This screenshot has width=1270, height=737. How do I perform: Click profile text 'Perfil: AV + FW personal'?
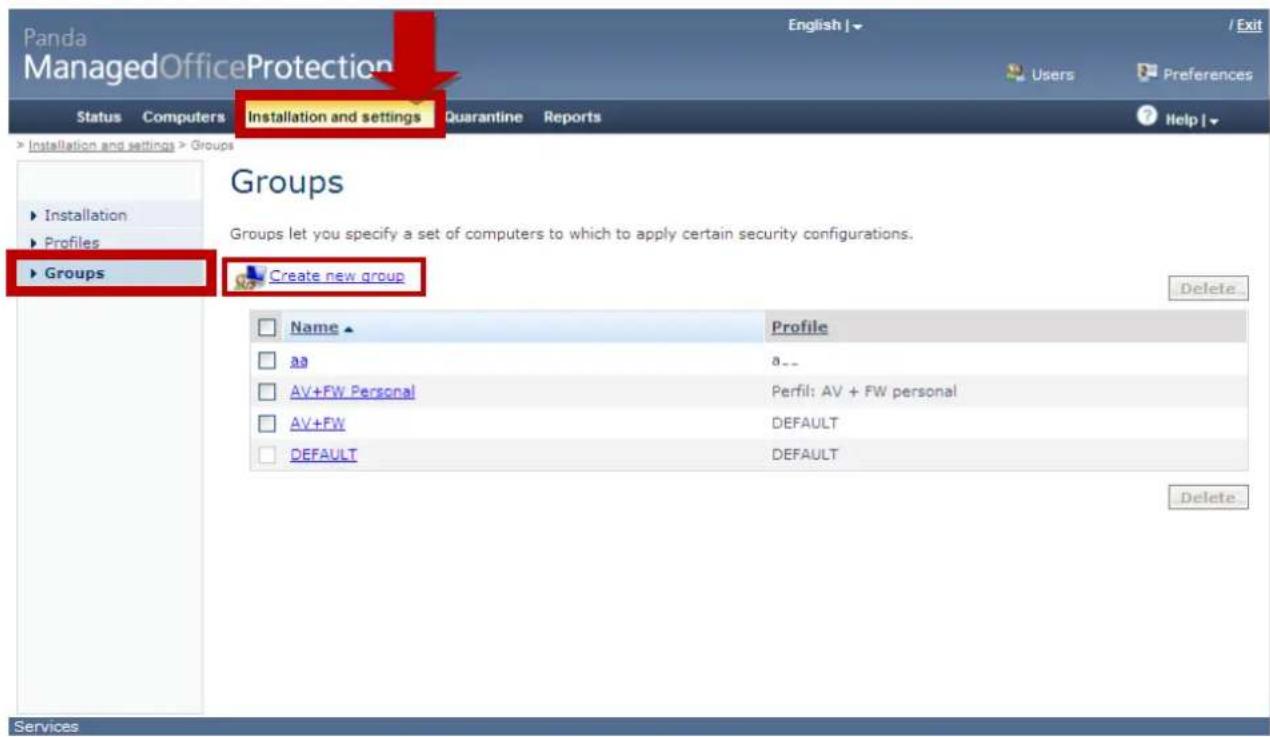point(864,392)
